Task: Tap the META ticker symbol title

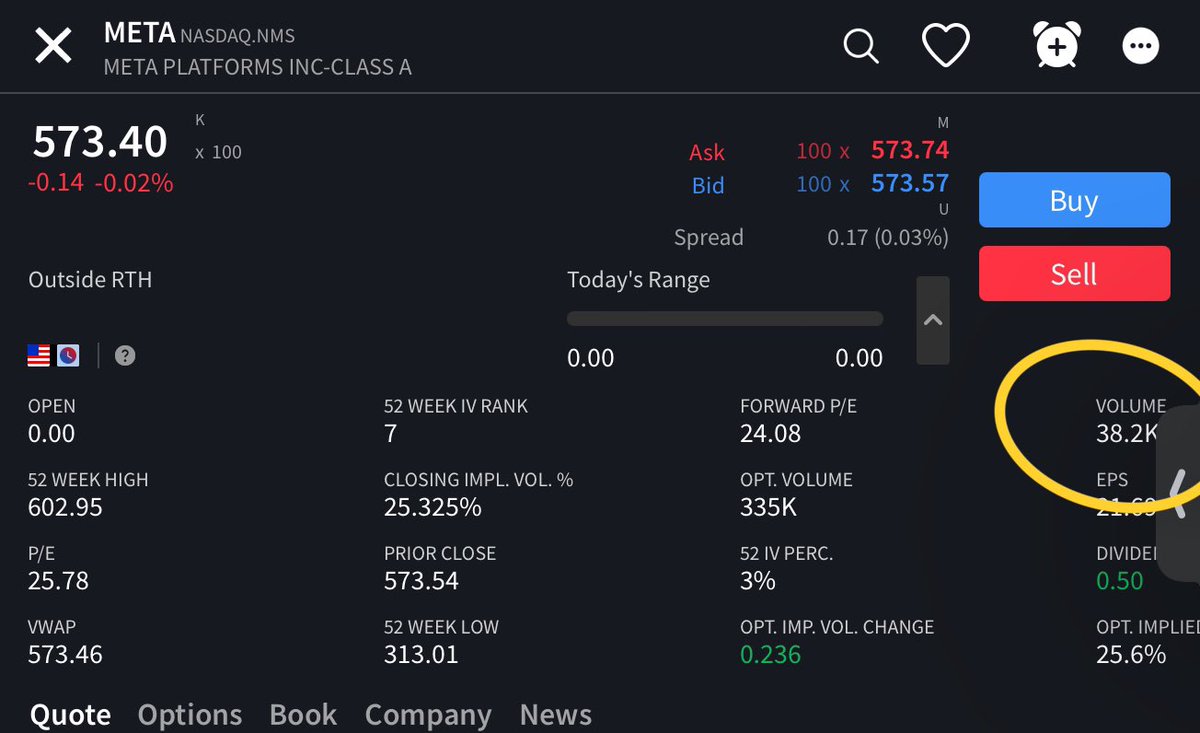Action: coord(138,33)
